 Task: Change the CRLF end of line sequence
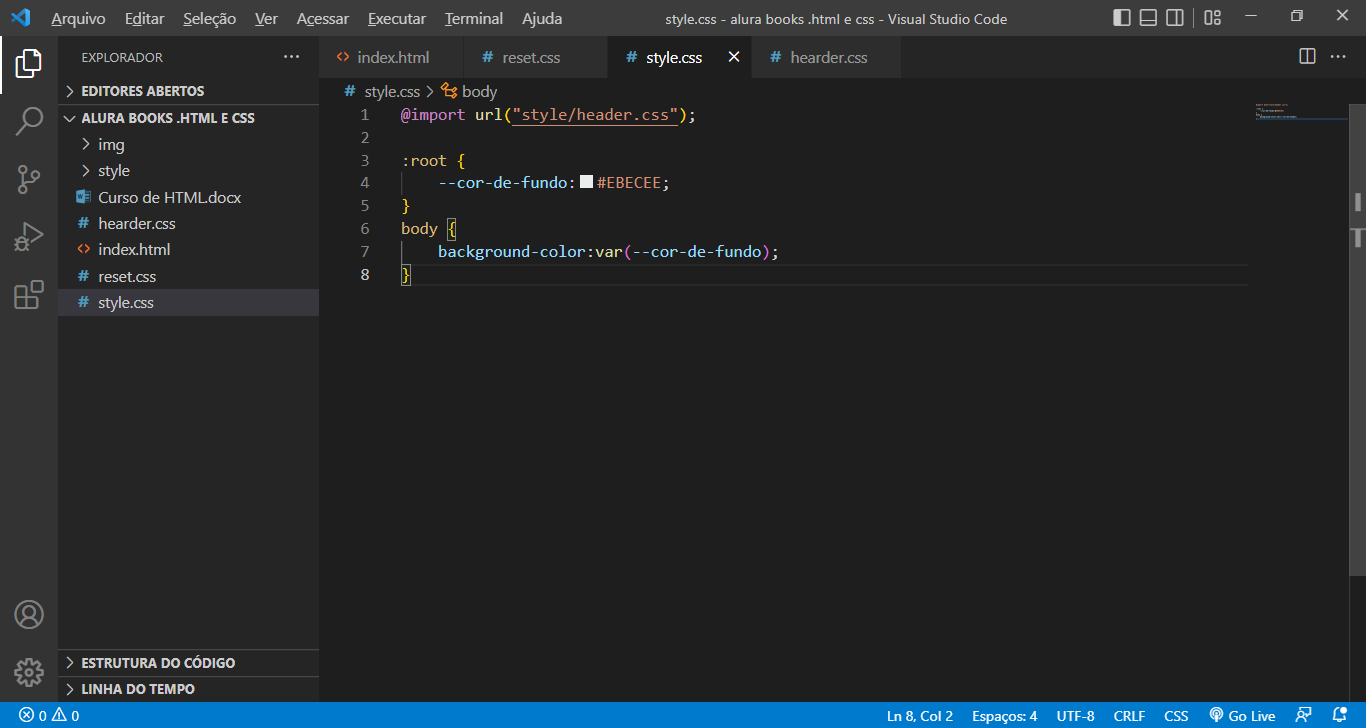pyautogui.click(x=1129, y=716)
